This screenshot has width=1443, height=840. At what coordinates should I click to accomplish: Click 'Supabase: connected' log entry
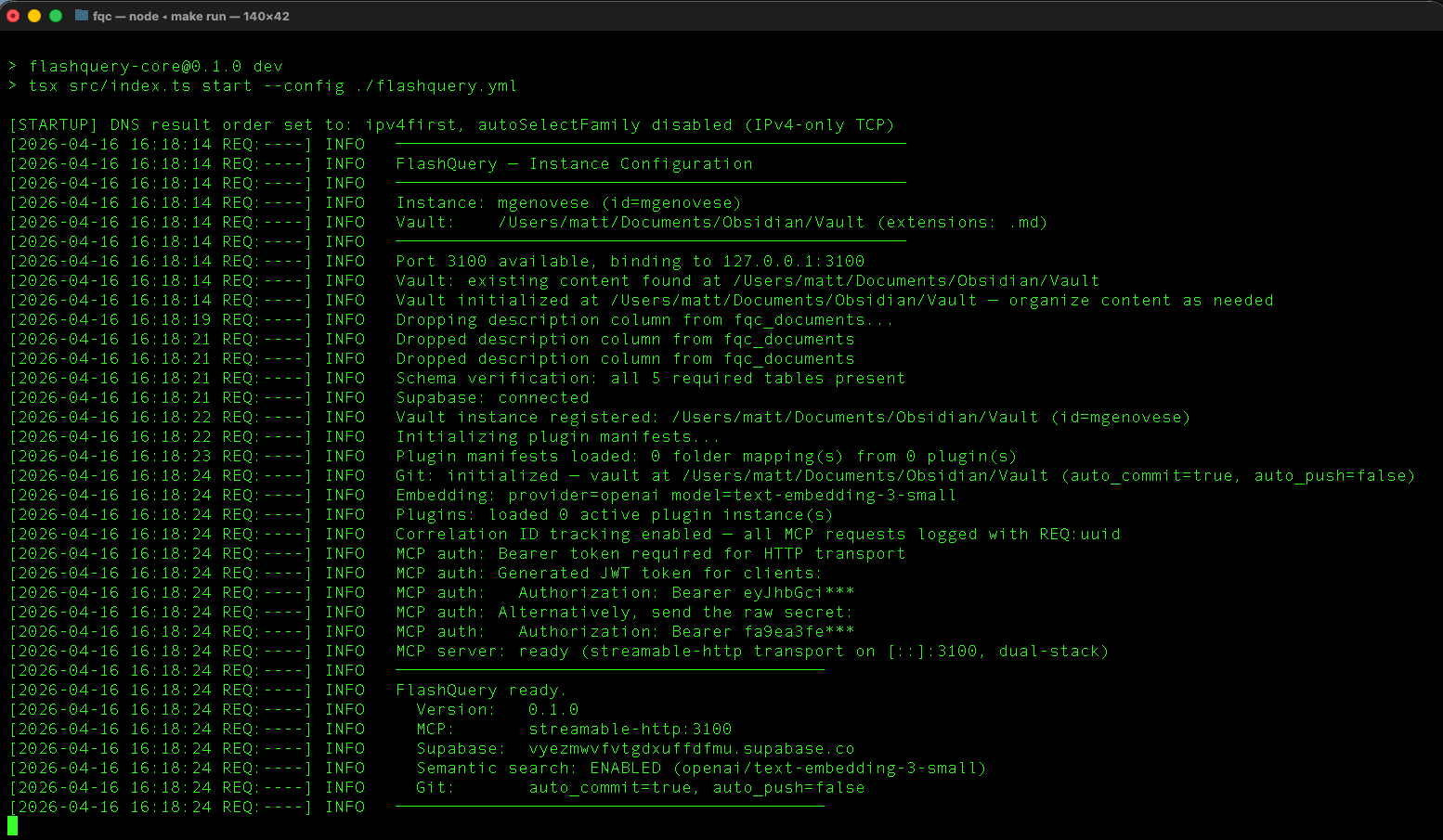[492, 398]
